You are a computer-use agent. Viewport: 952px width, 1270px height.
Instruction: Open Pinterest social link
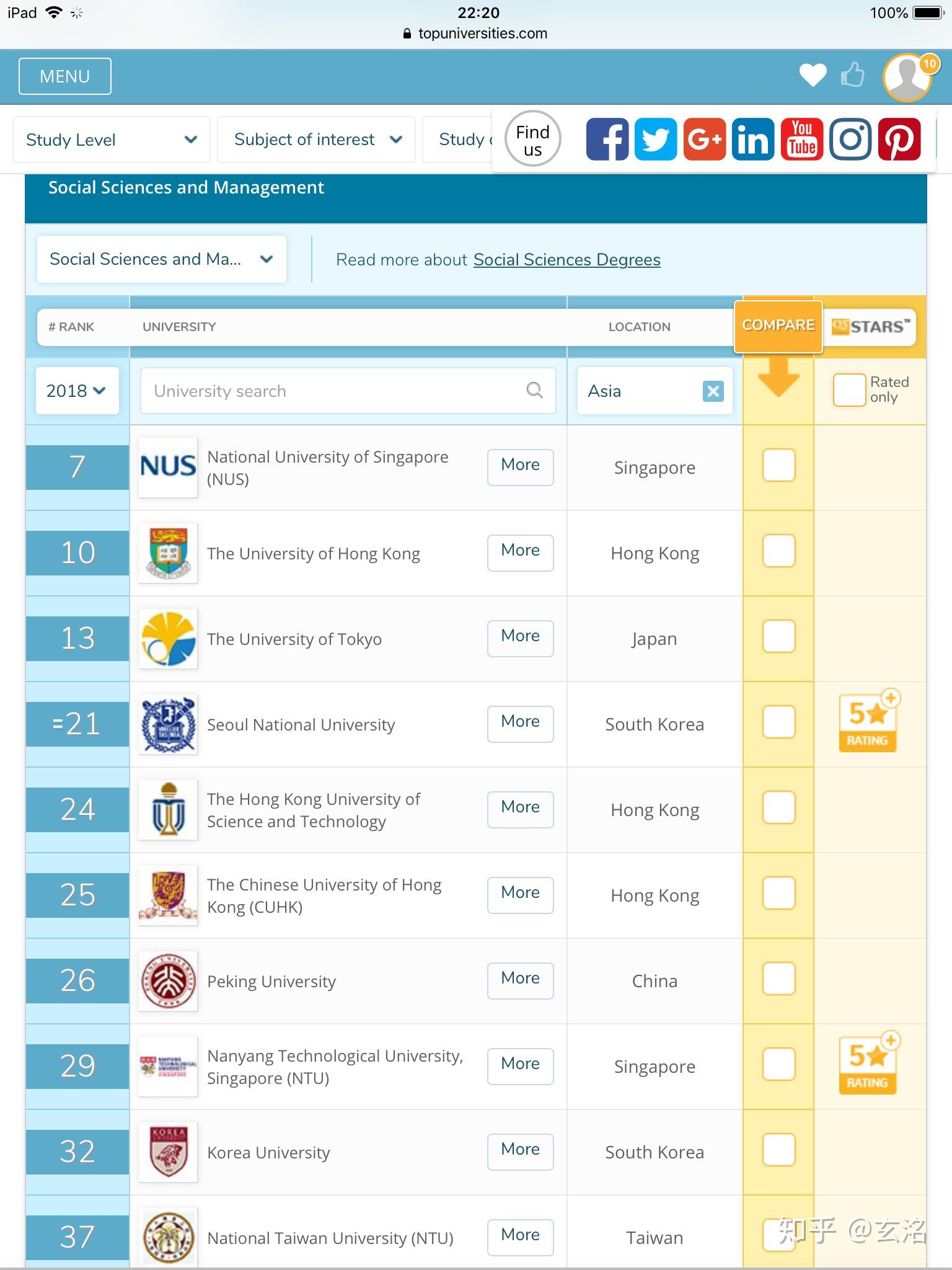(899, 139)
